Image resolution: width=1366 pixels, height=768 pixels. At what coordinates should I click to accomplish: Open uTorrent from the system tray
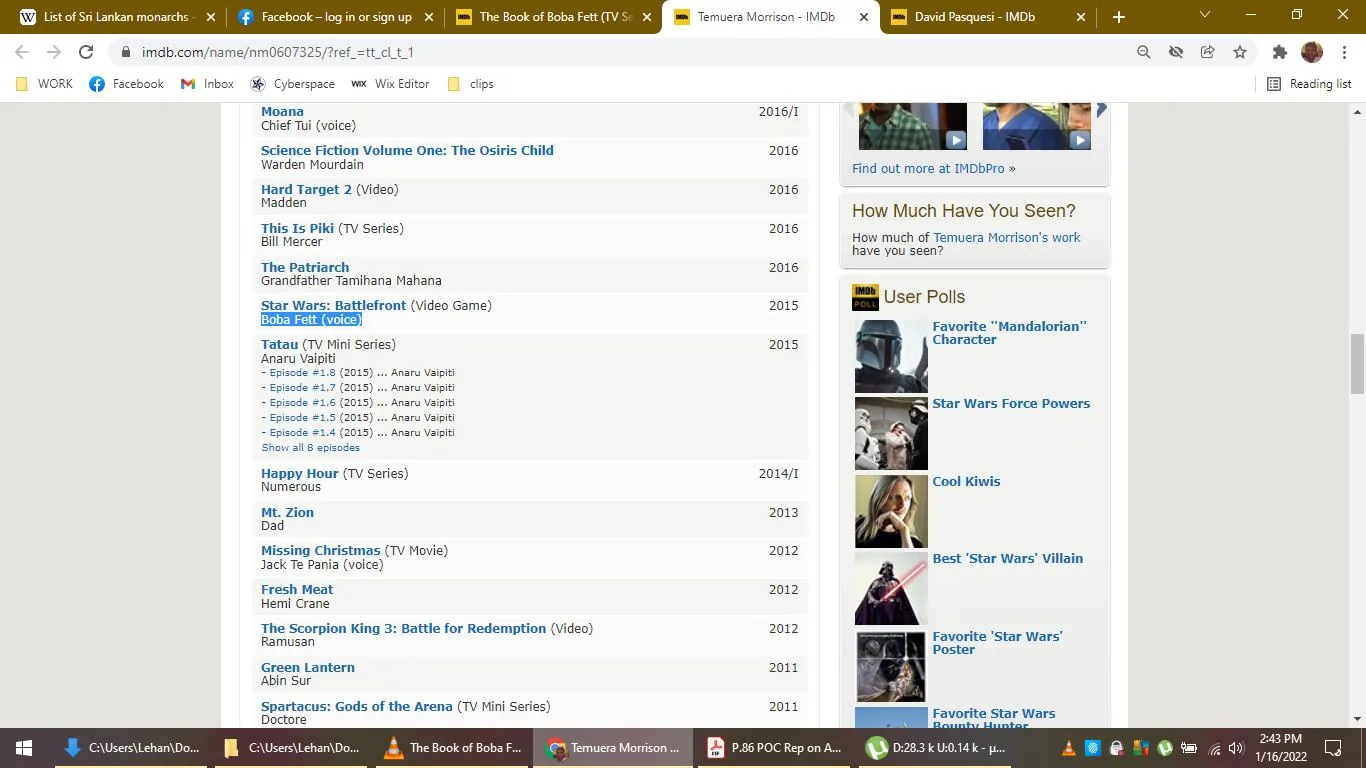coord(1164,747)
